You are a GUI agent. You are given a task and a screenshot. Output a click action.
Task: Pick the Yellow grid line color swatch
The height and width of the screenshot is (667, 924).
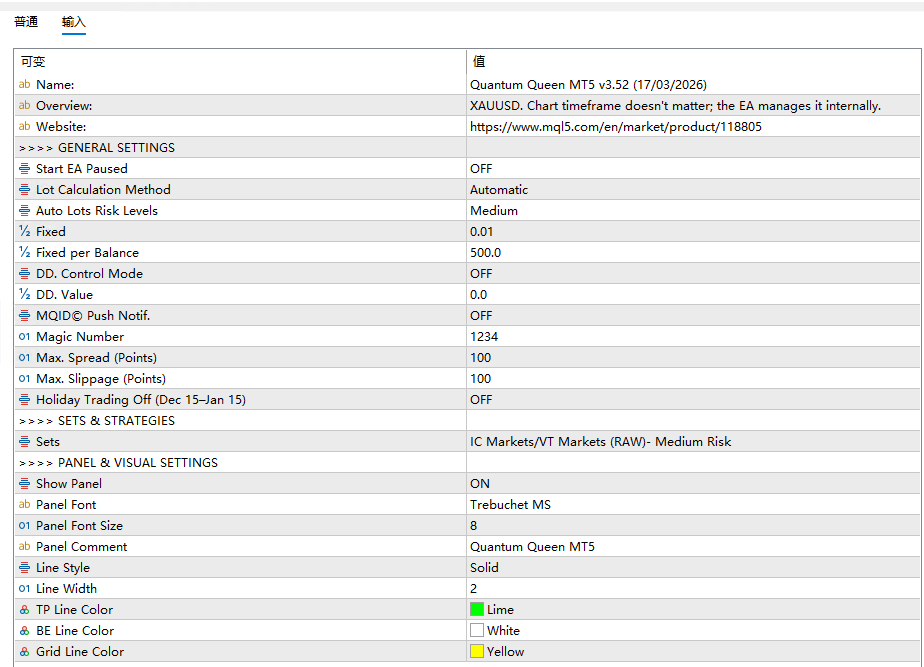[477, 651]
